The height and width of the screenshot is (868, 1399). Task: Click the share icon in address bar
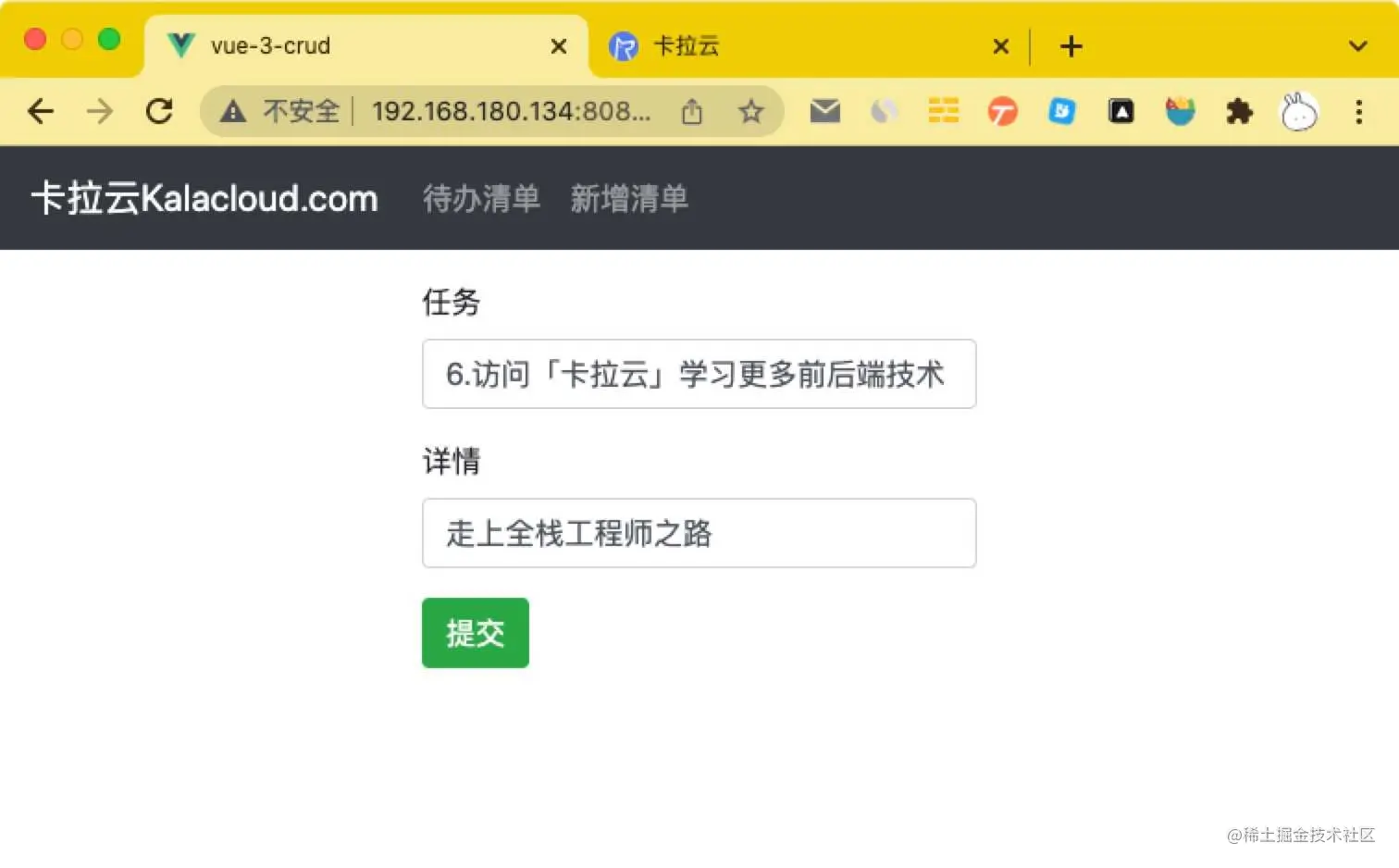(692, 112)
